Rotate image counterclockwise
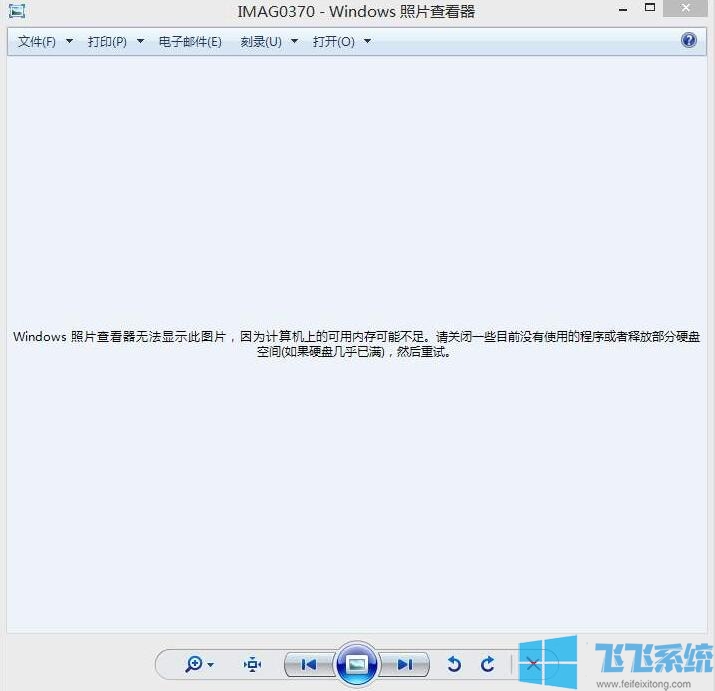The width and height of the screenshot is (715, 691). pos(454,664)
